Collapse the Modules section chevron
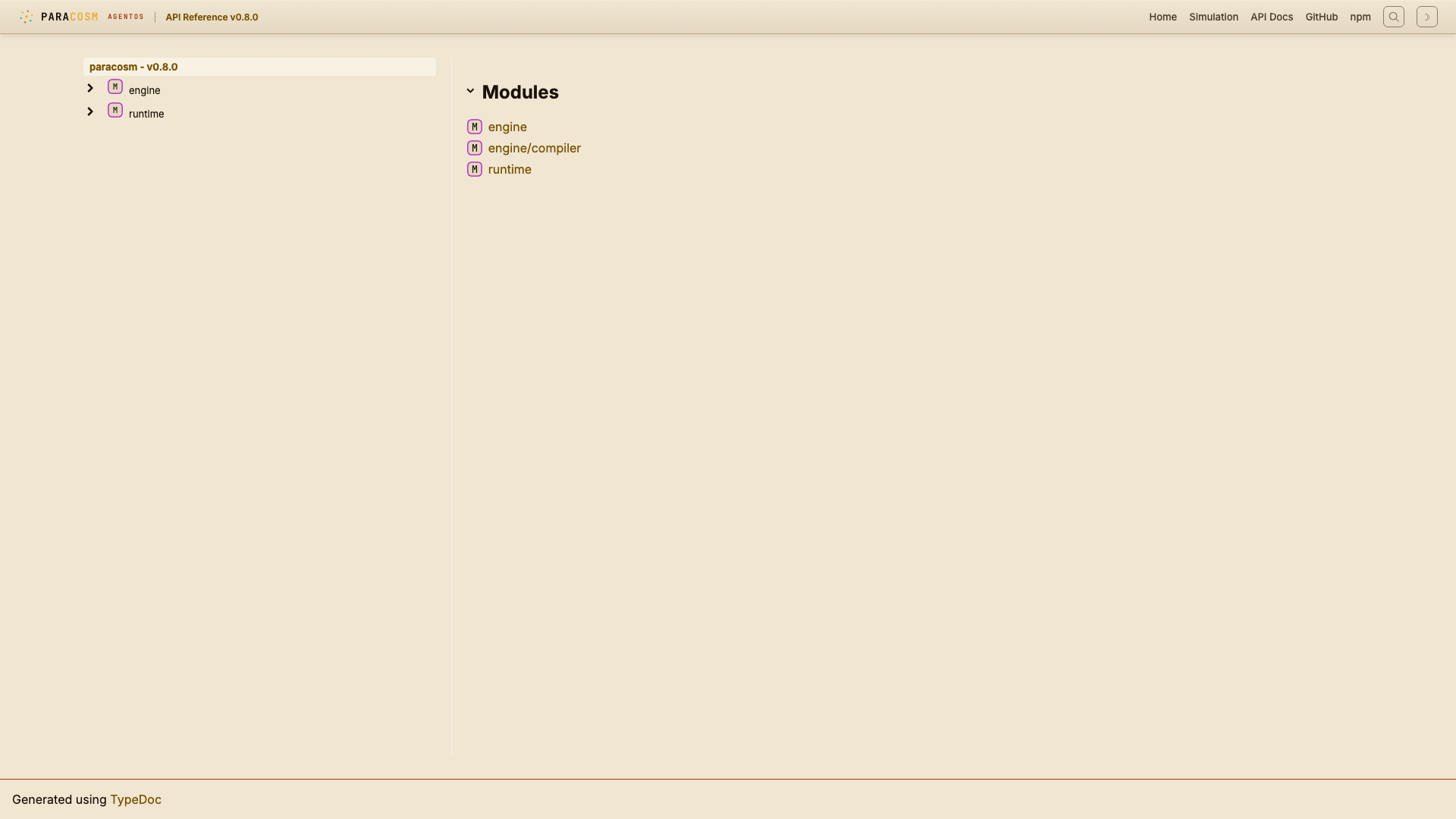Image resolution: width=1456 pixels, height=819 pixels. (470, 91)
